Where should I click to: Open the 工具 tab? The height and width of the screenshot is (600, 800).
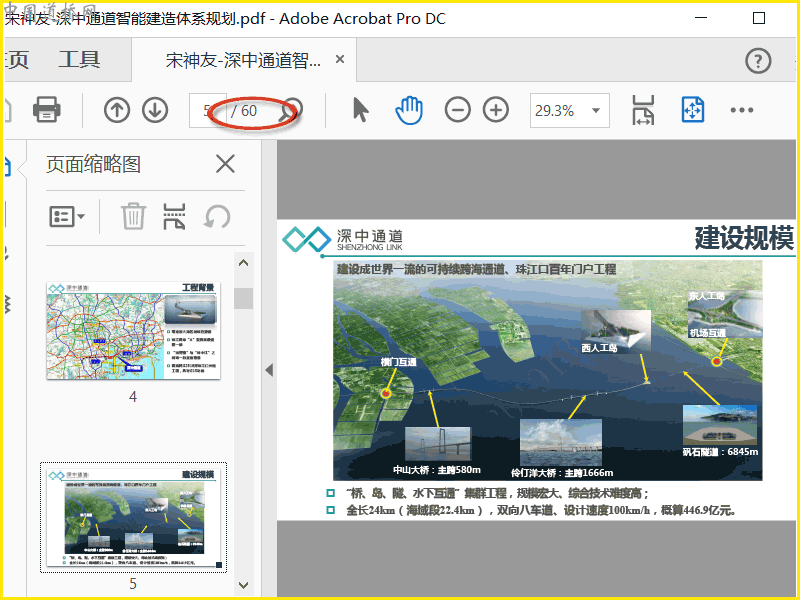click(x=79, y=60)
